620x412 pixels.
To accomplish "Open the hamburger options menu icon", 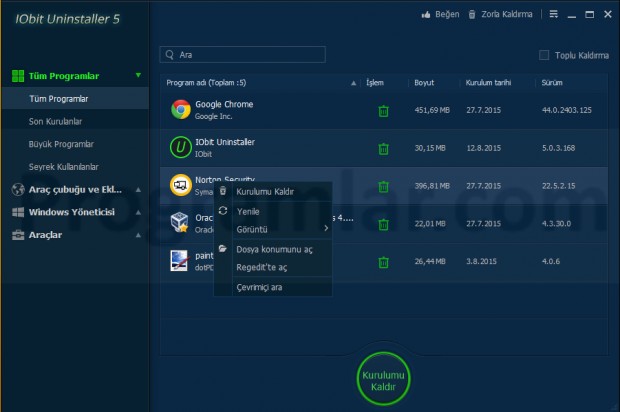I will (x=554, y=14).
